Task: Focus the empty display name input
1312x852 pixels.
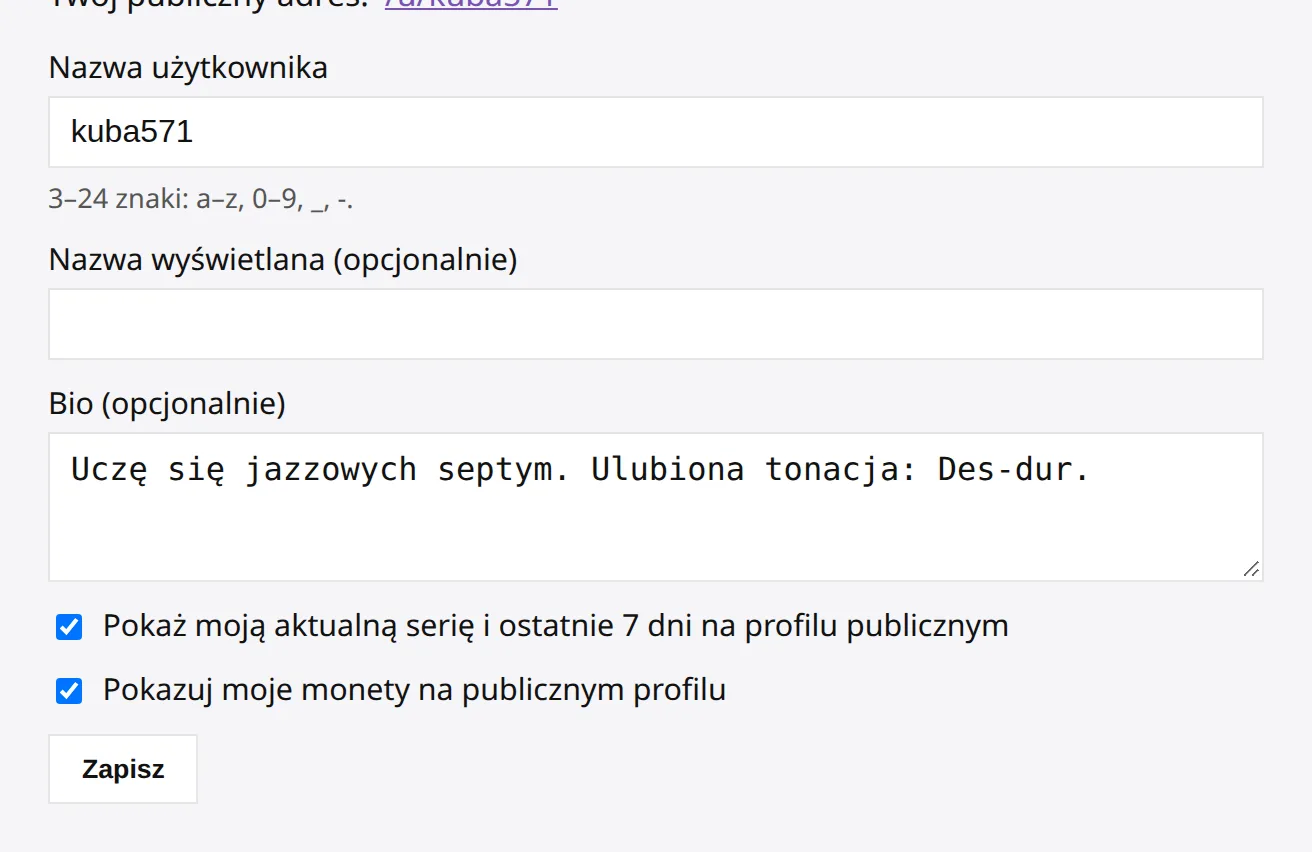Action: 656,324
